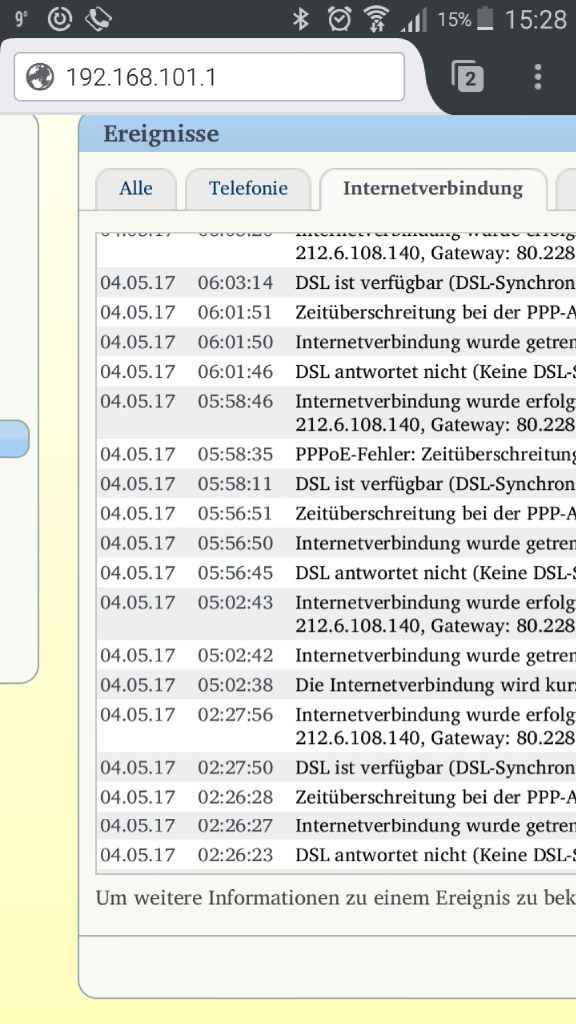Tap the phone call status icon

(98, 19)
